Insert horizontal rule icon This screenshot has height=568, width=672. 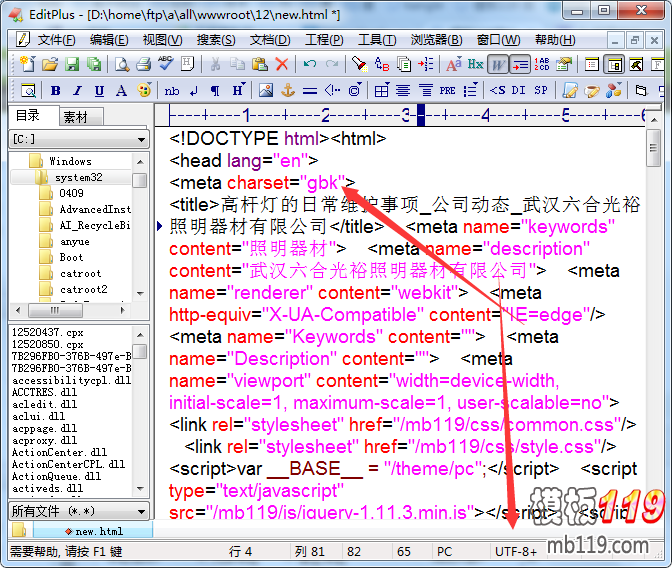tap(310, 90)
